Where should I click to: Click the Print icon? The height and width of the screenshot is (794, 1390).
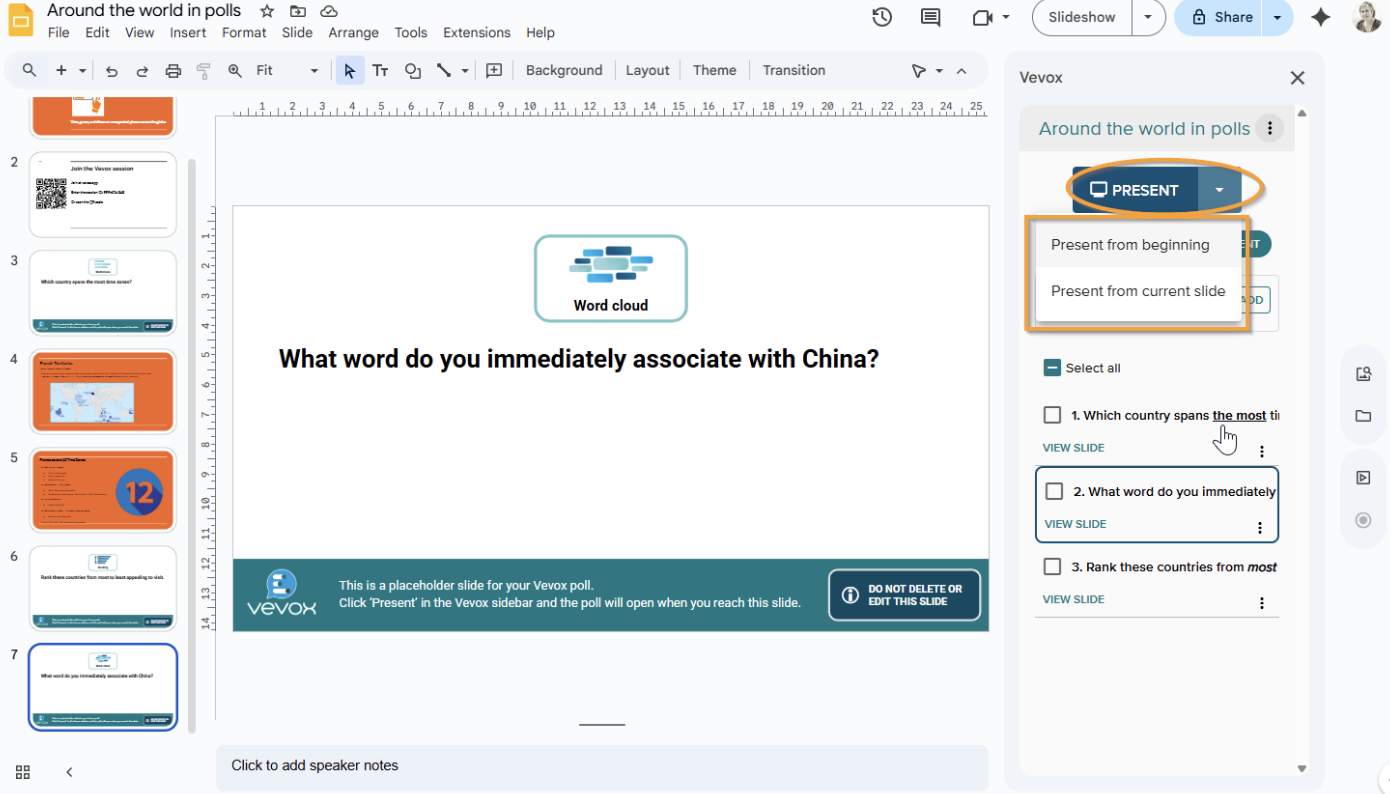coord(174,70)
